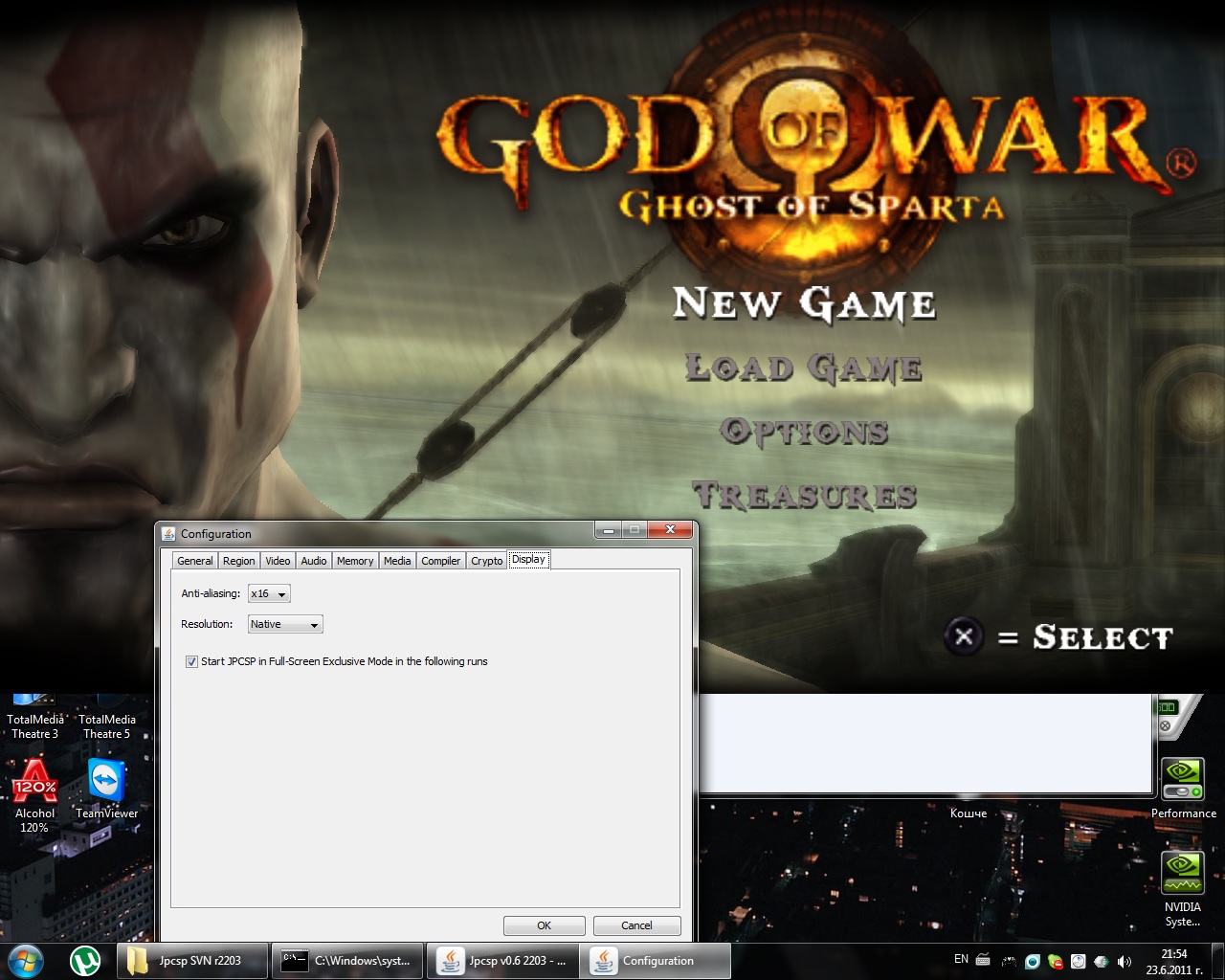Click the uTorrent taskbar icon
The width and height of the screenshot is (1225, 980).
tap(85, 960)
